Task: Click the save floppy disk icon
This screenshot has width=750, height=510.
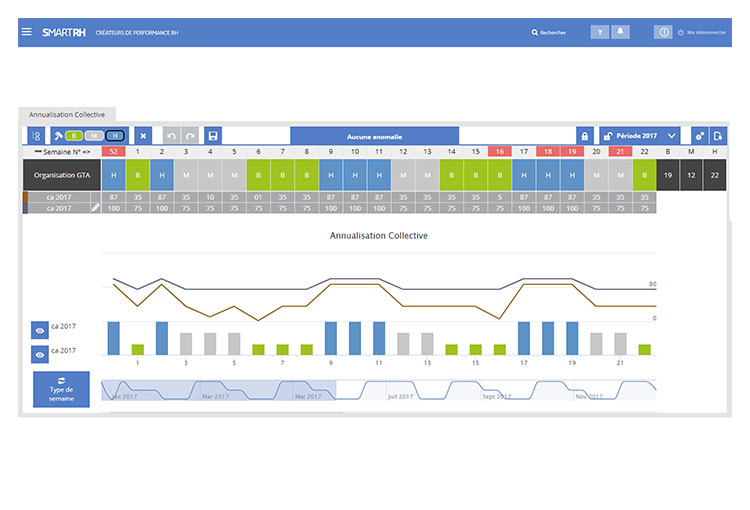Action: pos(212,135)
